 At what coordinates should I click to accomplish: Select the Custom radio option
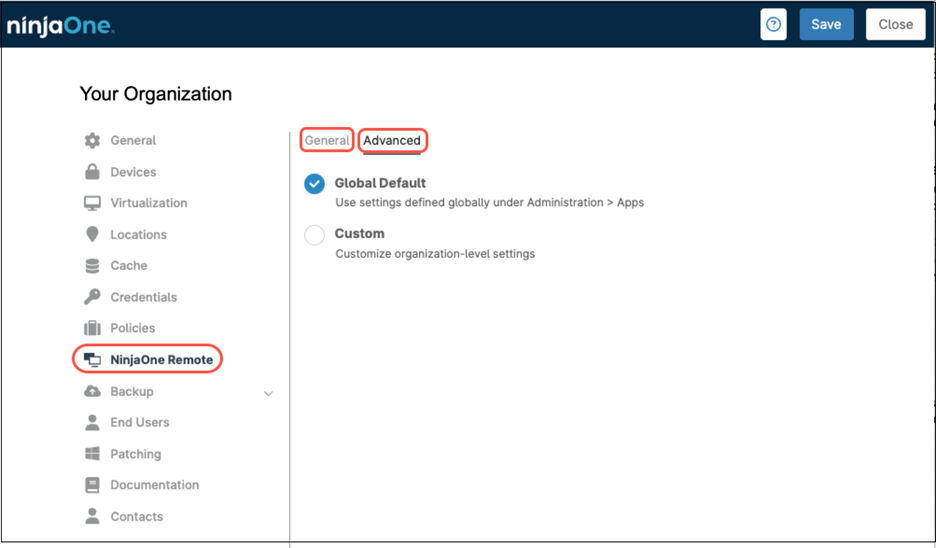pos(315,235)
